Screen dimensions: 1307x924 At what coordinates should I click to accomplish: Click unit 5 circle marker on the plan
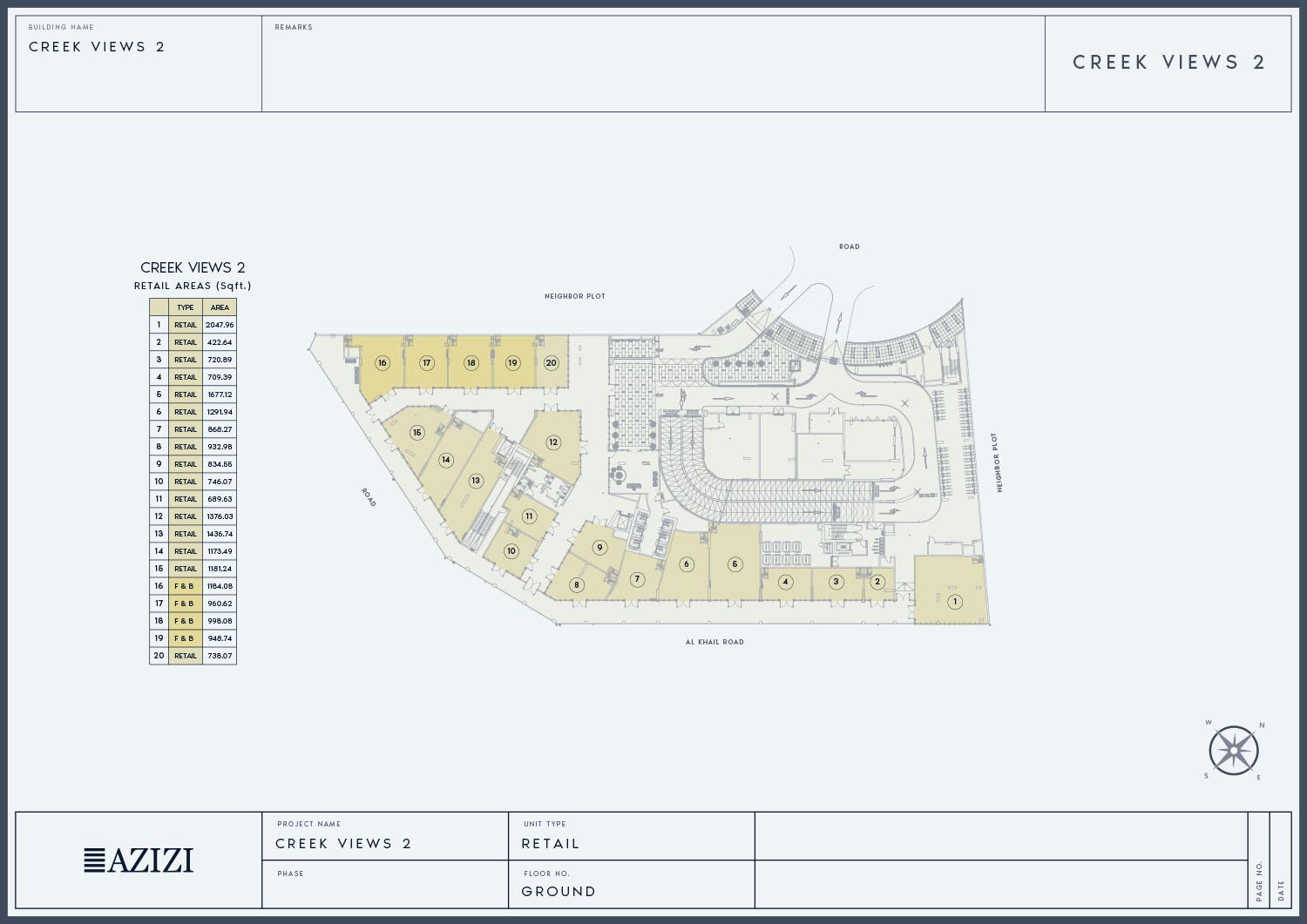735,564
